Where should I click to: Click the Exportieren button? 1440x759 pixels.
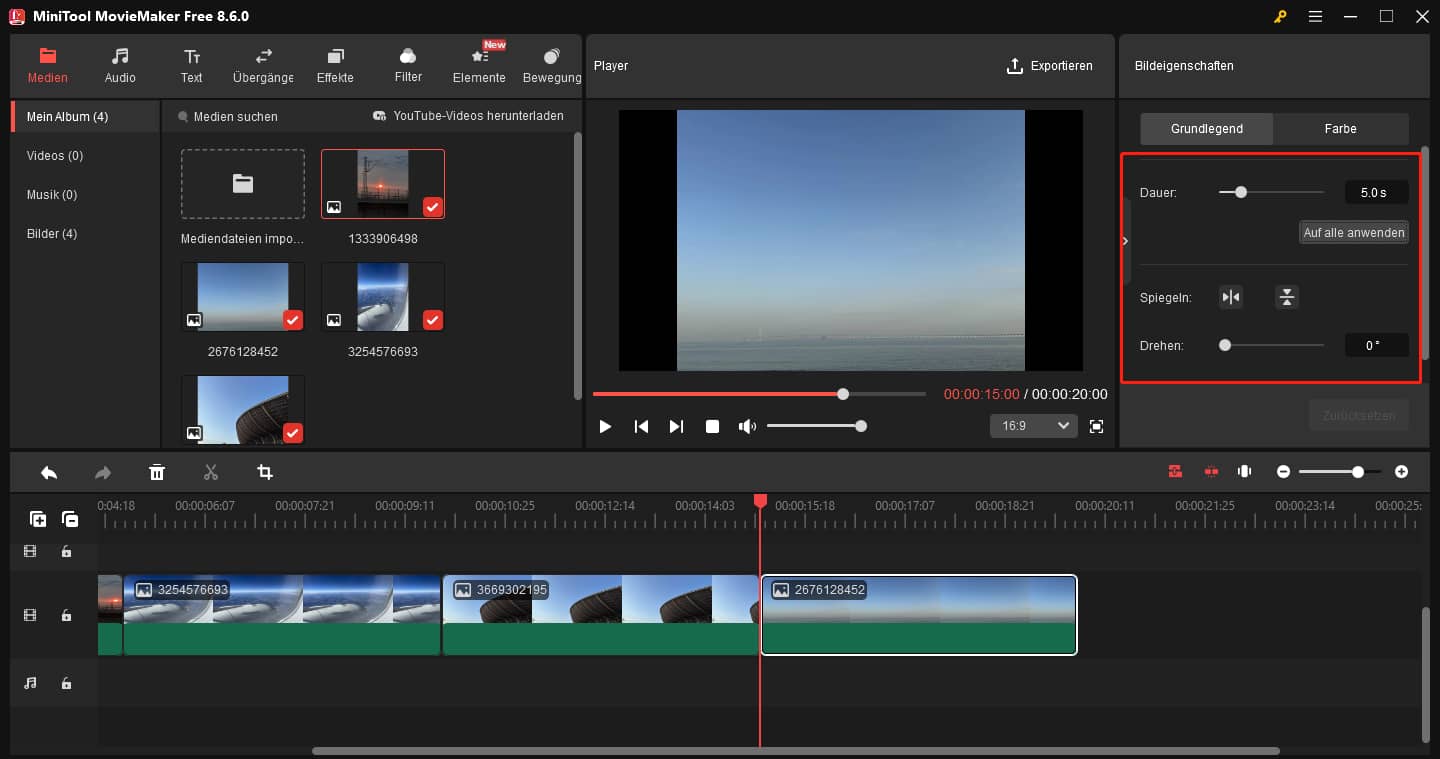click(1049, 66)
